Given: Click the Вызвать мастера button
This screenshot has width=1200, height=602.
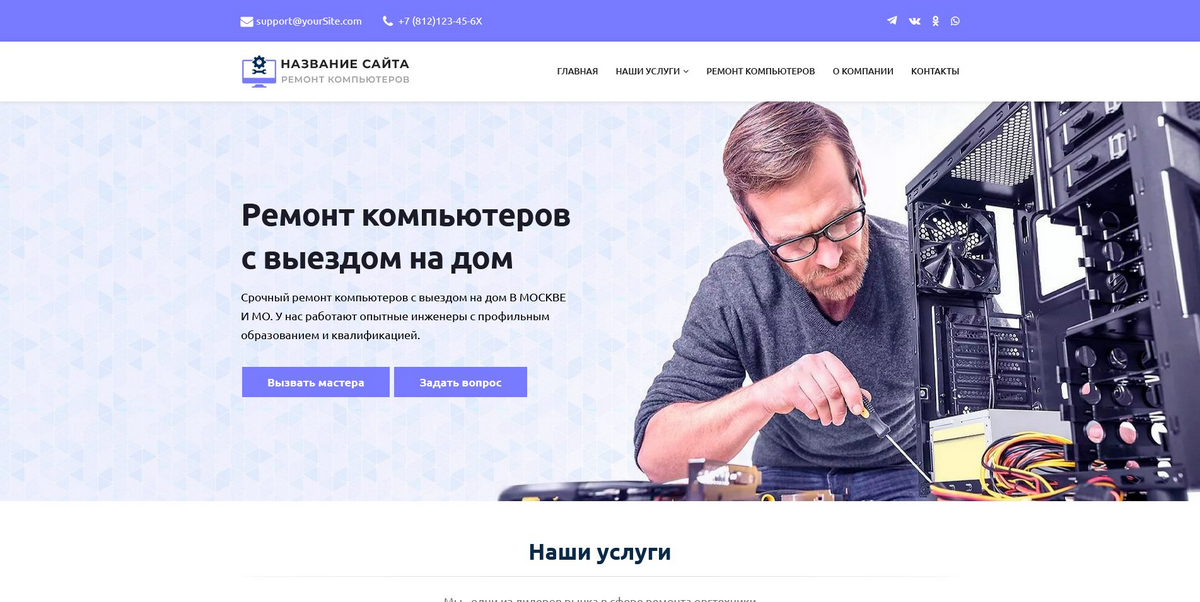Looking at the screenshot, I should pyautogui.click(x=316, y=382).
